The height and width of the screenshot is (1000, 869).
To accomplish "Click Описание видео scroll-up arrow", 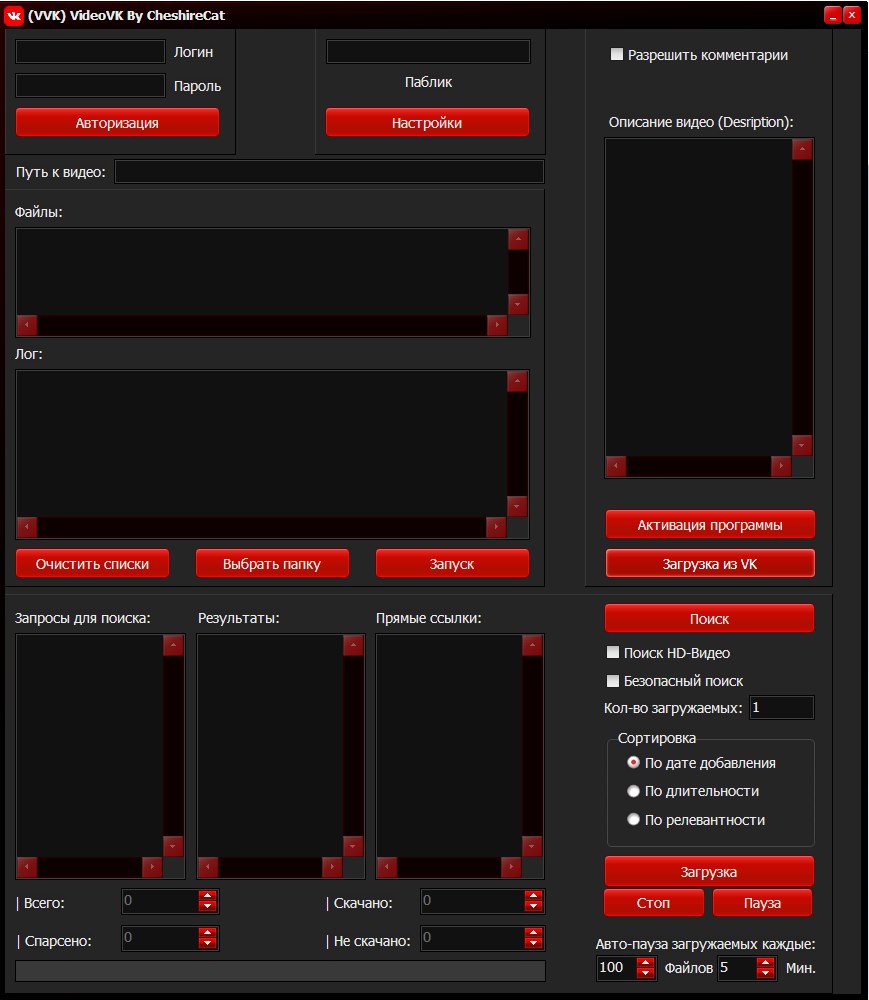I will point(802,150).
